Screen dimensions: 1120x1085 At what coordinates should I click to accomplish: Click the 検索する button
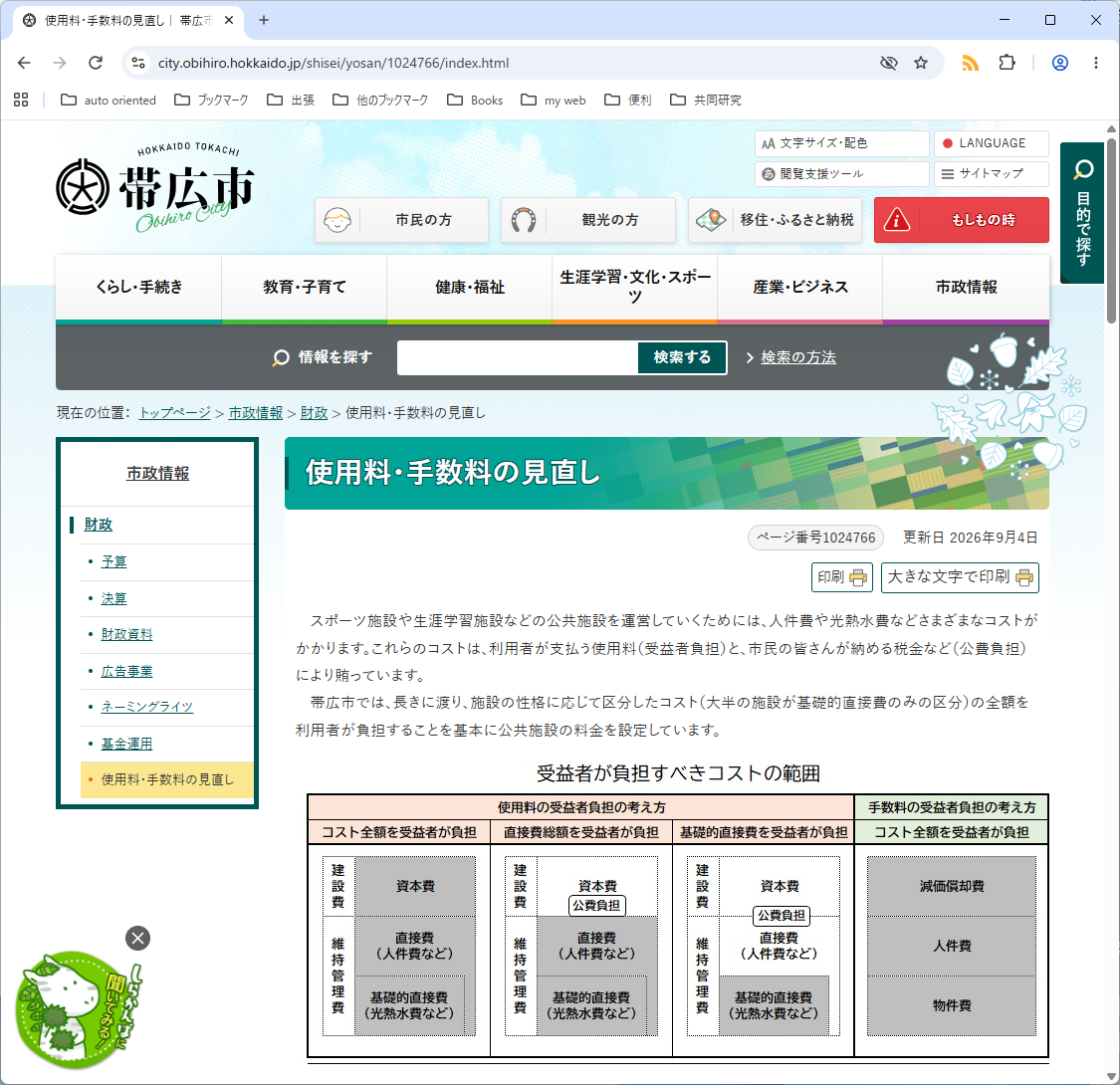pos(682,357)
